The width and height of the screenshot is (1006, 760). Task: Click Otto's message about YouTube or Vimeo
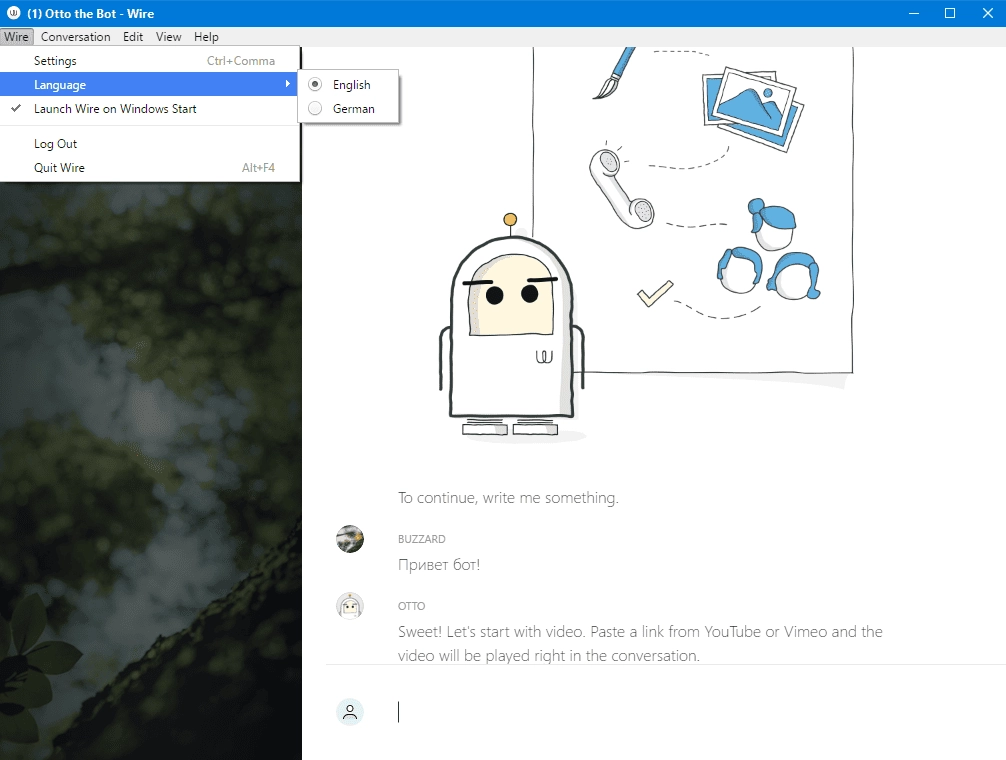[640, 643]
